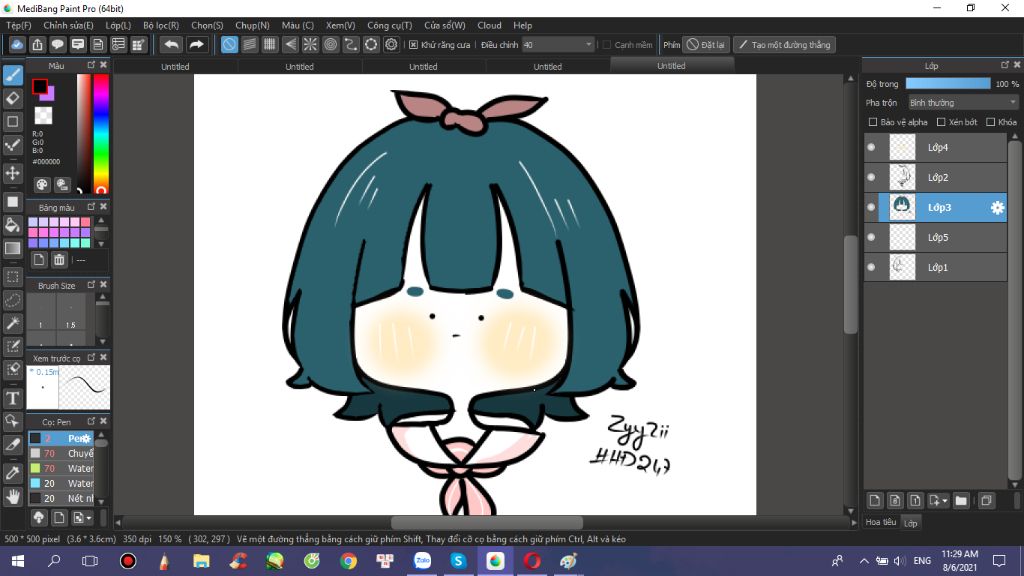
Task: Enable the vanishing point snap guide
Action: coord(290,44)
